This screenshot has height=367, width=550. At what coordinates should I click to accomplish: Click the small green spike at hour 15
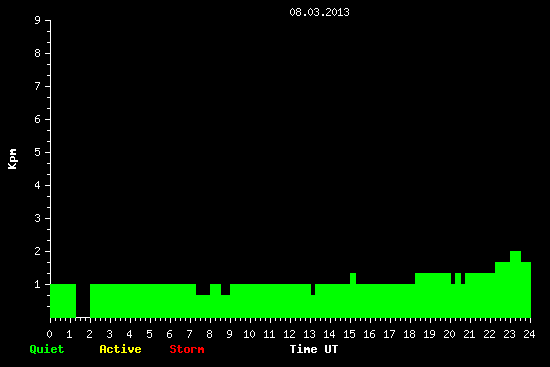353,278
